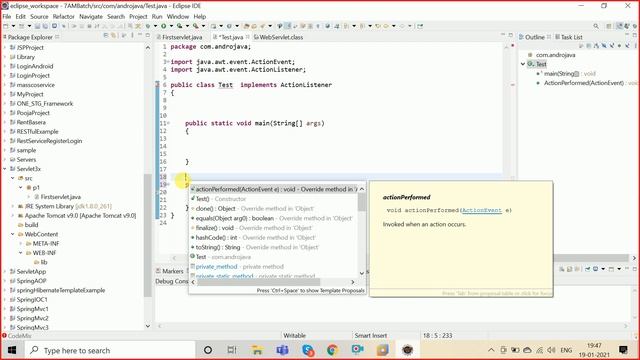Collapse the p1 package node

pos(21,187)
